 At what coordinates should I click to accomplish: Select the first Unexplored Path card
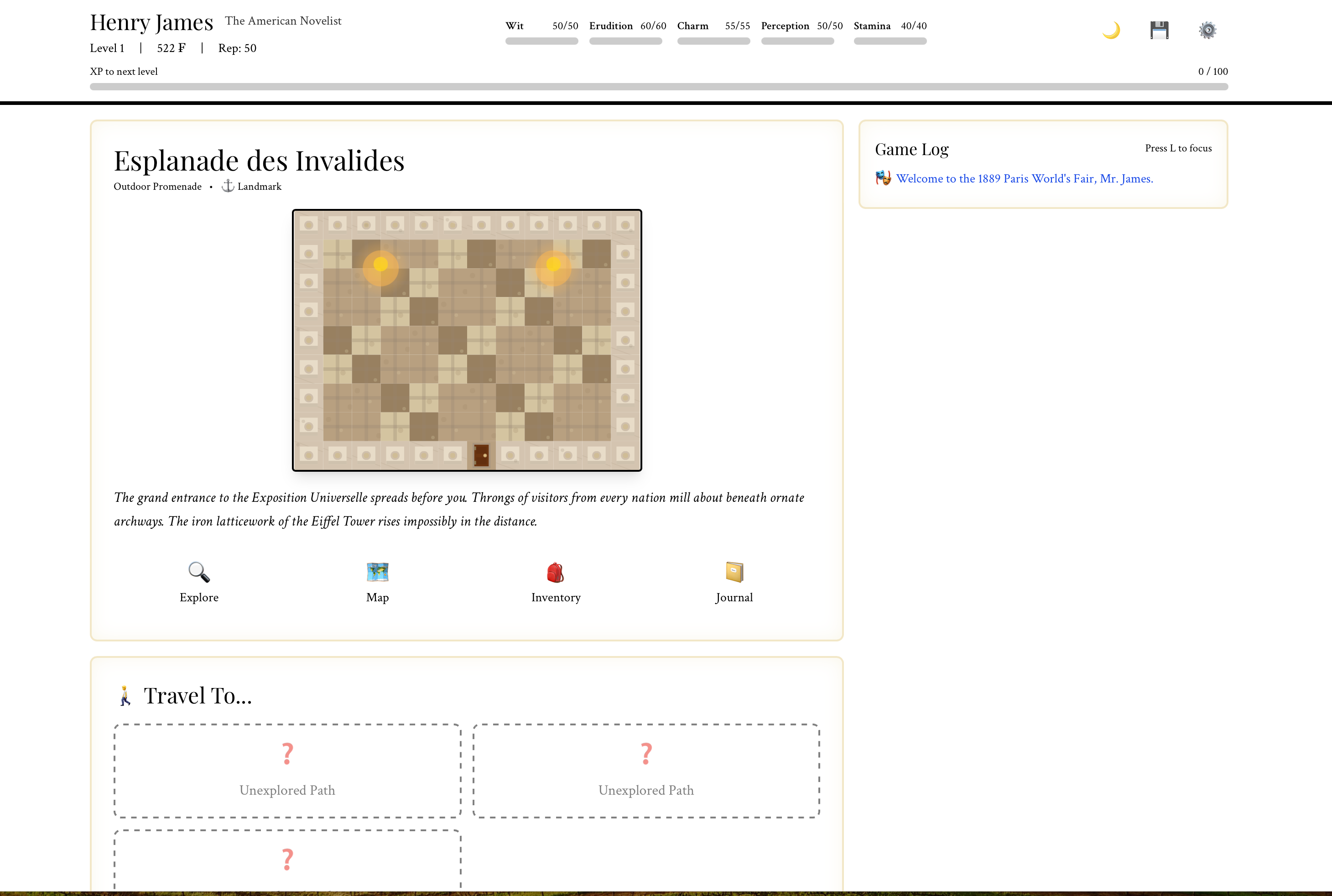tap(287, 770)
